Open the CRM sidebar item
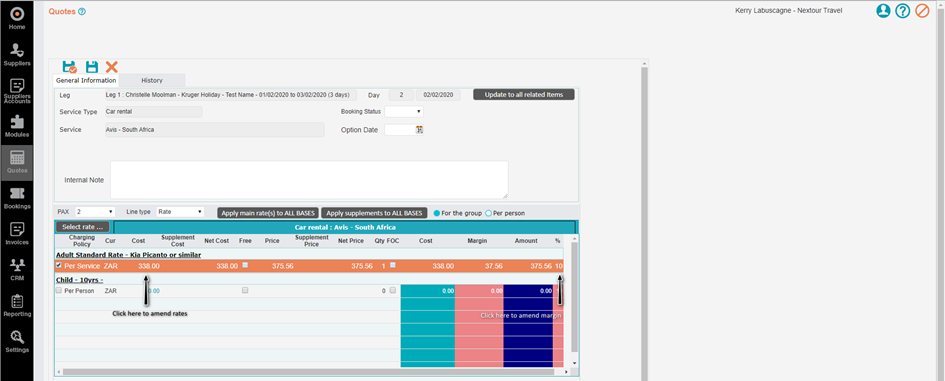945x381 pixels. coord(17,269)
